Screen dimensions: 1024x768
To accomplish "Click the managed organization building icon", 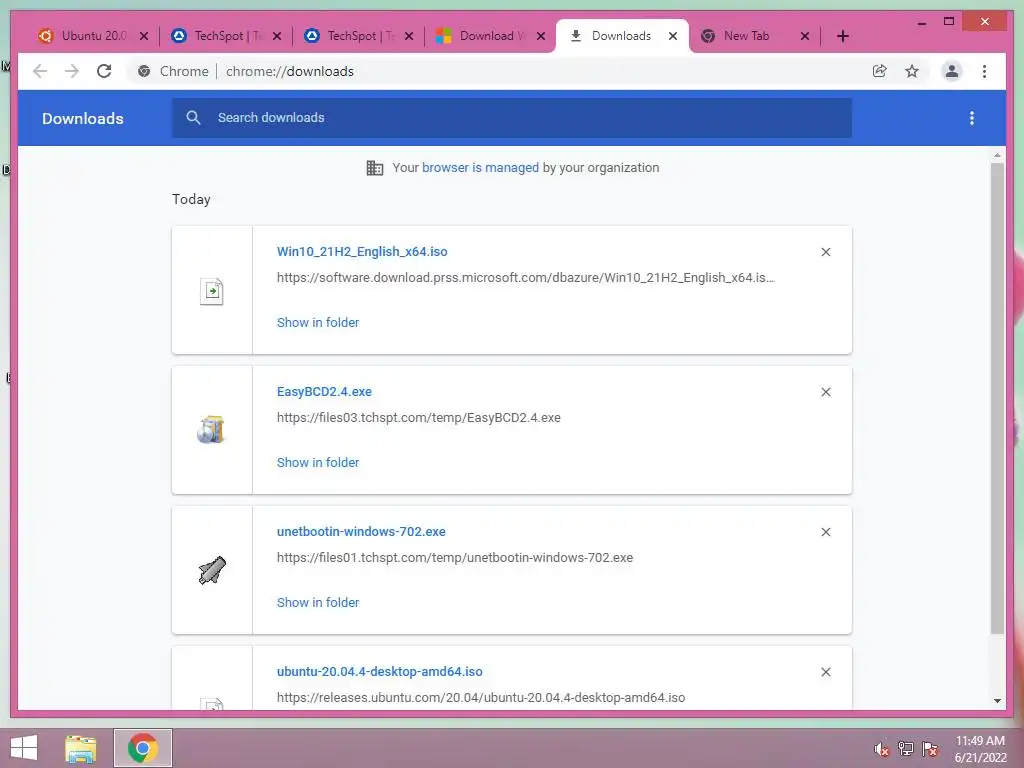I will pos(375,168).
